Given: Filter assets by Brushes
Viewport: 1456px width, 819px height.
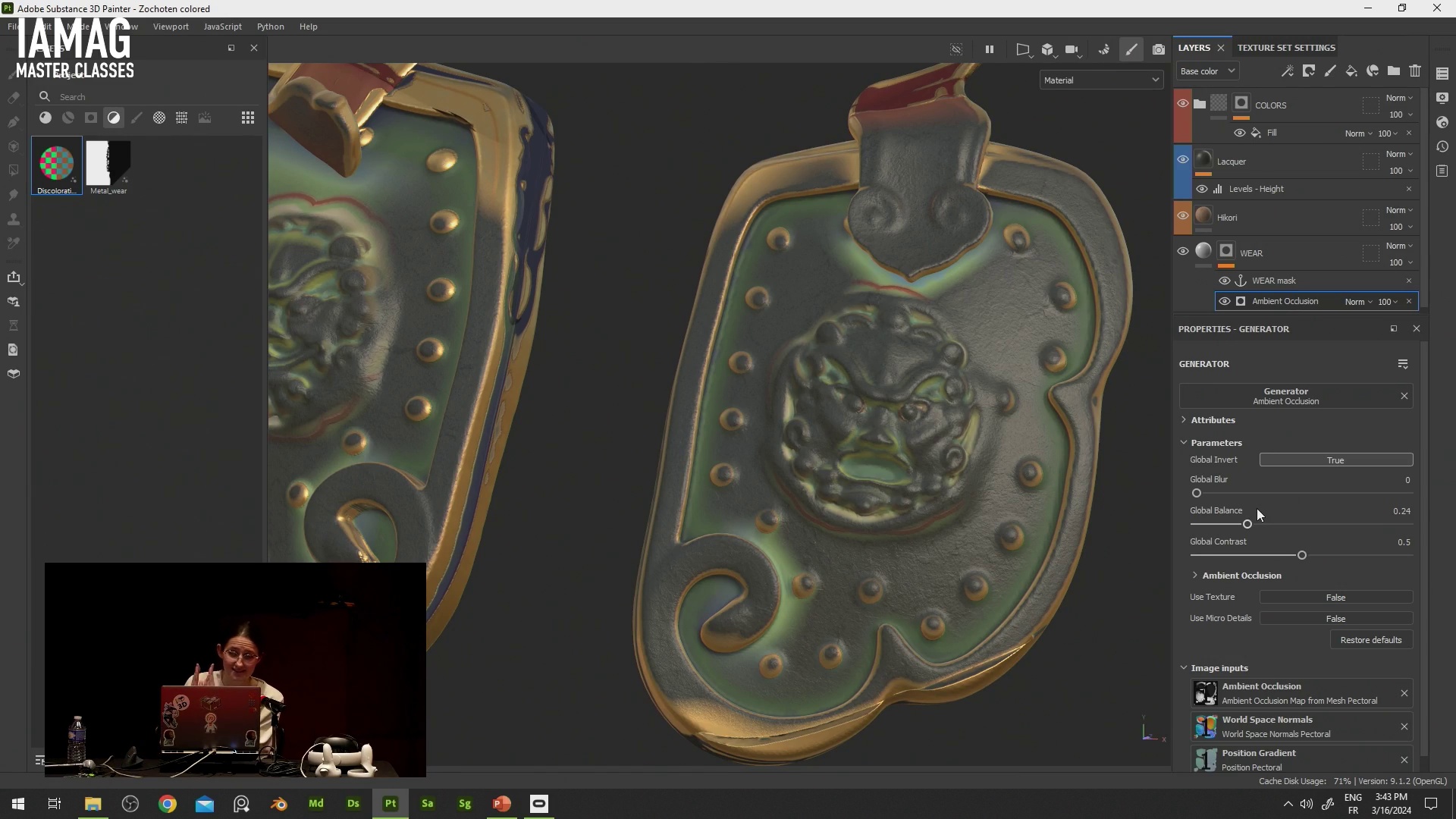Looking at the screenshot, I should (x=136, y=118).
